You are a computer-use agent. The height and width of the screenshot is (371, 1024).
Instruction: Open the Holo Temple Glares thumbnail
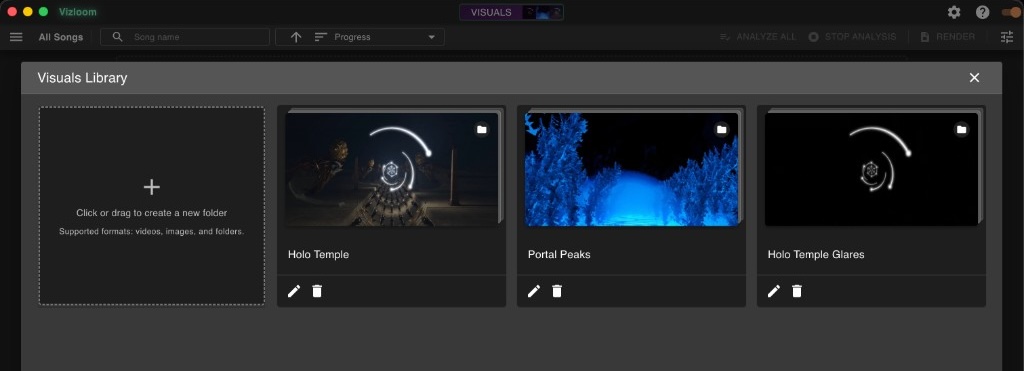(871, 169)
